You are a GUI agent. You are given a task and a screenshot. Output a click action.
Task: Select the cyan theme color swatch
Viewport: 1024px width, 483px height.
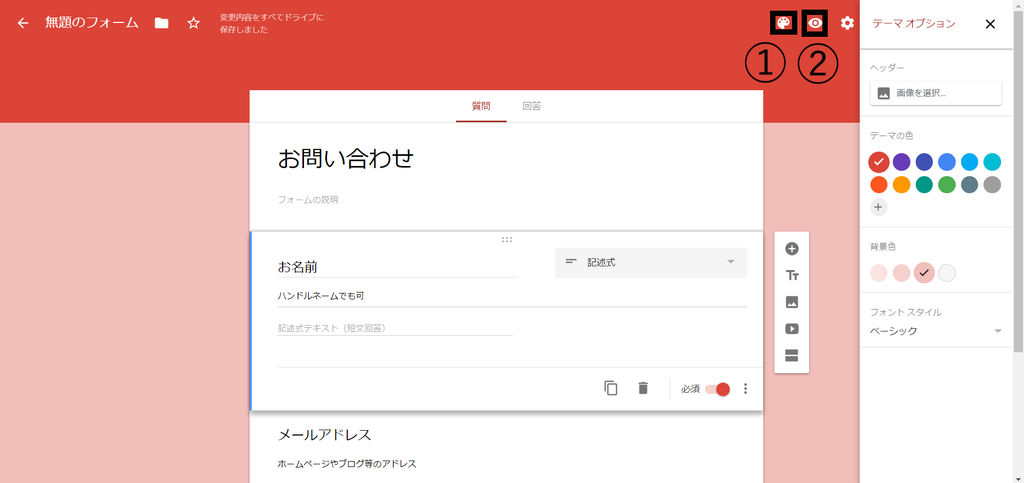992,161
